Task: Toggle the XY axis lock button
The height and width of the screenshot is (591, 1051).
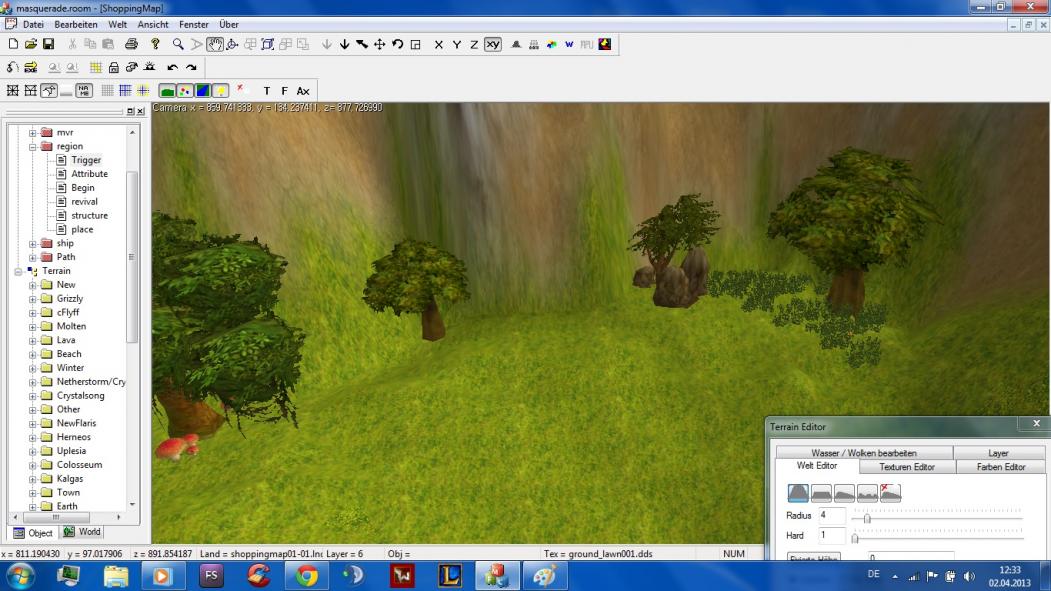Action: (x=492, y=44)
